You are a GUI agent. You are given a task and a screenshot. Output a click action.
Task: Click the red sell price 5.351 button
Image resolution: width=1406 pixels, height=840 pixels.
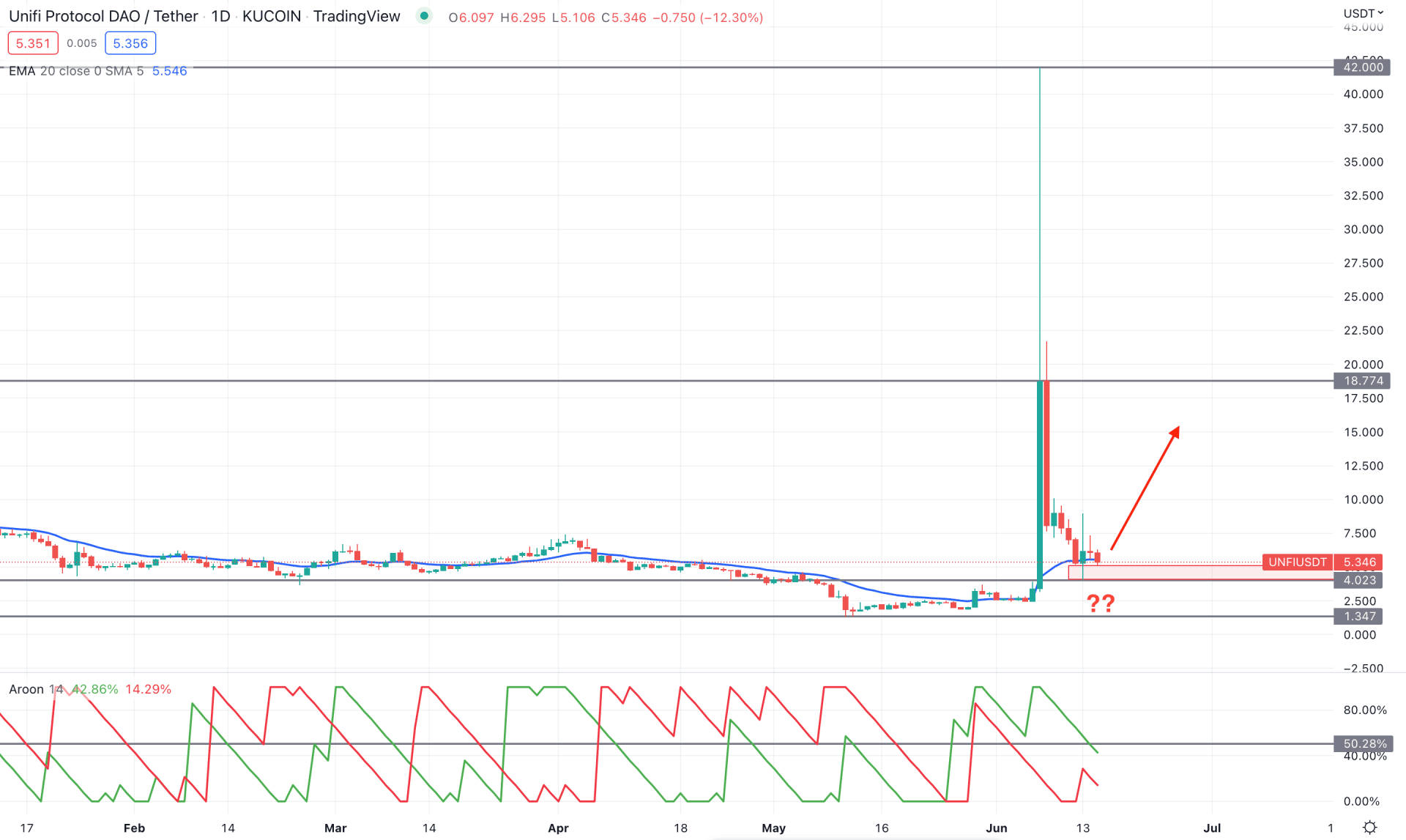tap(33, 43)
